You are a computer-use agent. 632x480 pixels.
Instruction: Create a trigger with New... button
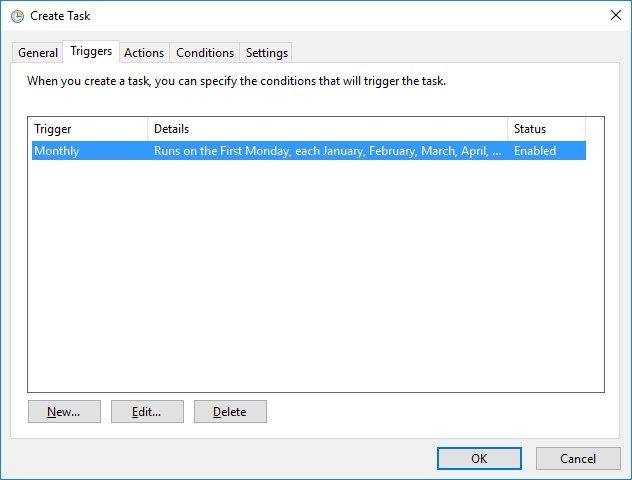[64, 411]
